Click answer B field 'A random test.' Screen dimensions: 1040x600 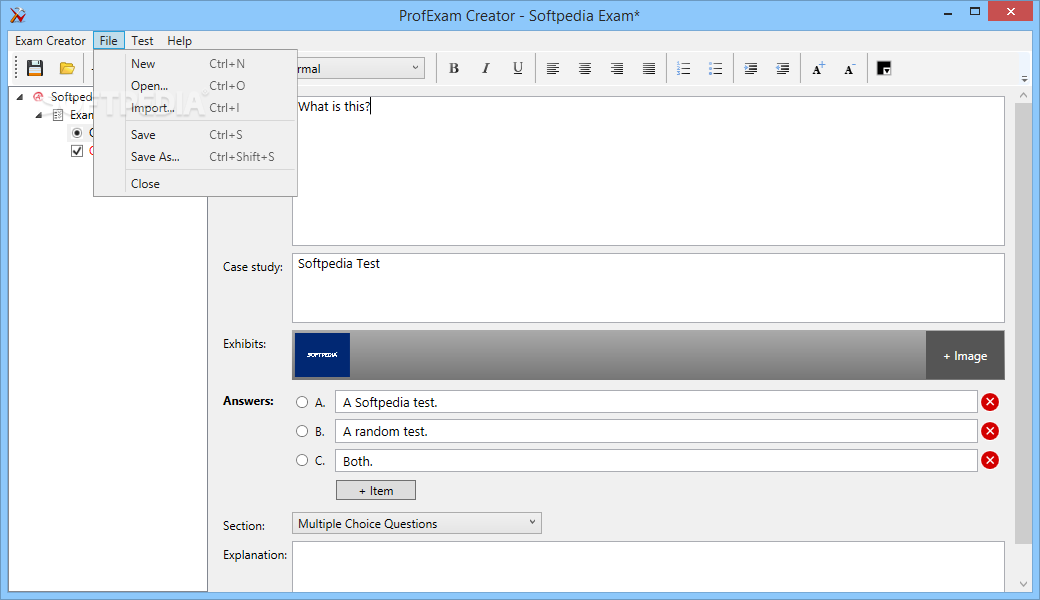click(656, 431)
